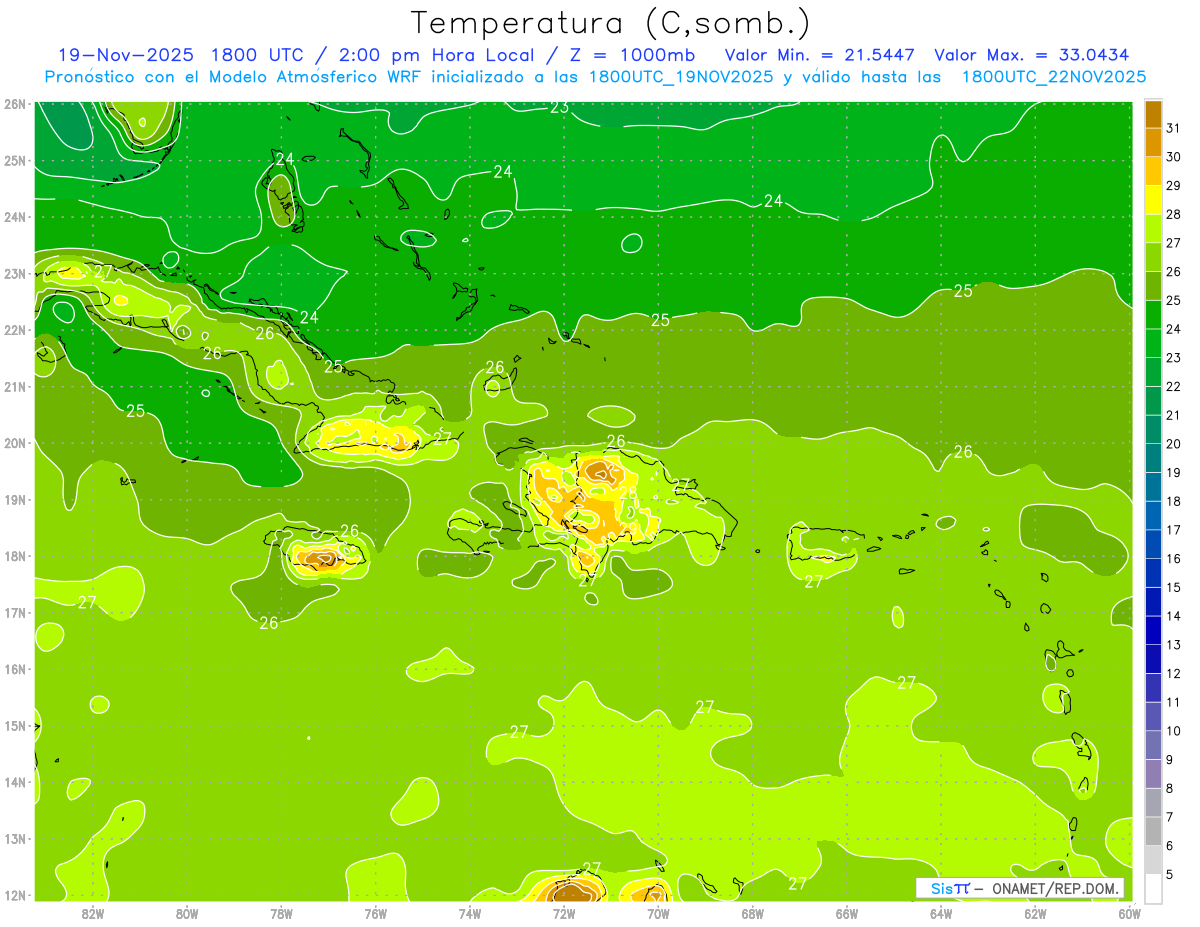Click the orange swatch between 30 and 31
This screenshot has height=927, width=1200.
click(x=1153, y=142)
